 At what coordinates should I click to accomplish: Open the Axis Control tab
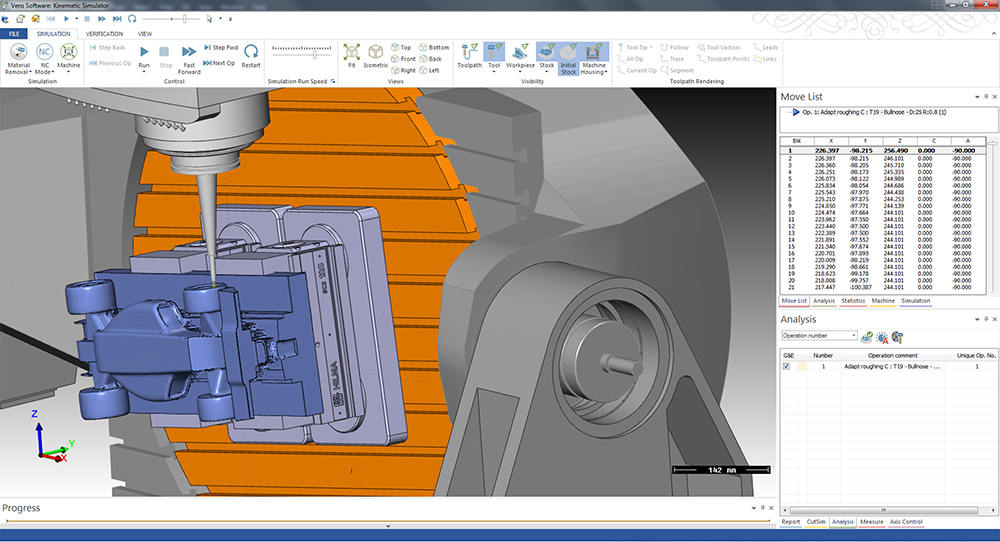(905, 522)
